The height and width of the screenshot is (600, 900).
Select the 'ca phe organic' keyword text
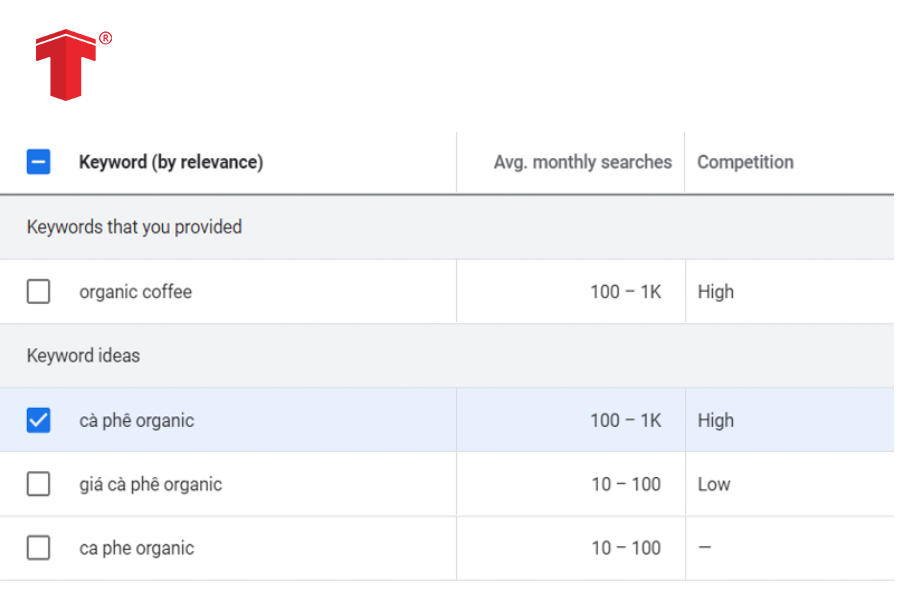(137, 548)
